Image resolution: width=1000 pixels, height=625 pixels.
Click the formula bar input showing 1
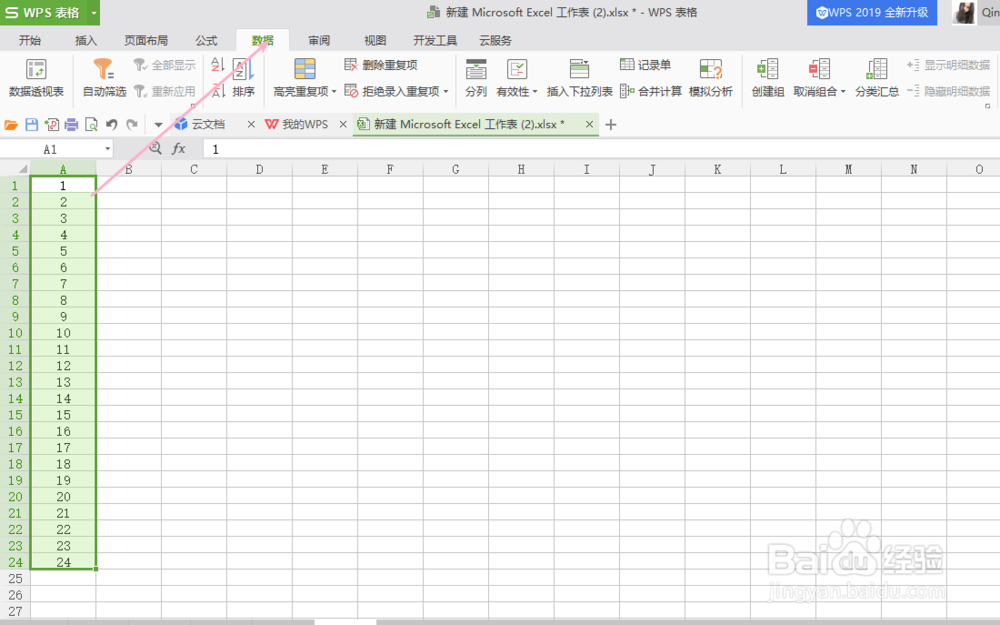(599, 149)
